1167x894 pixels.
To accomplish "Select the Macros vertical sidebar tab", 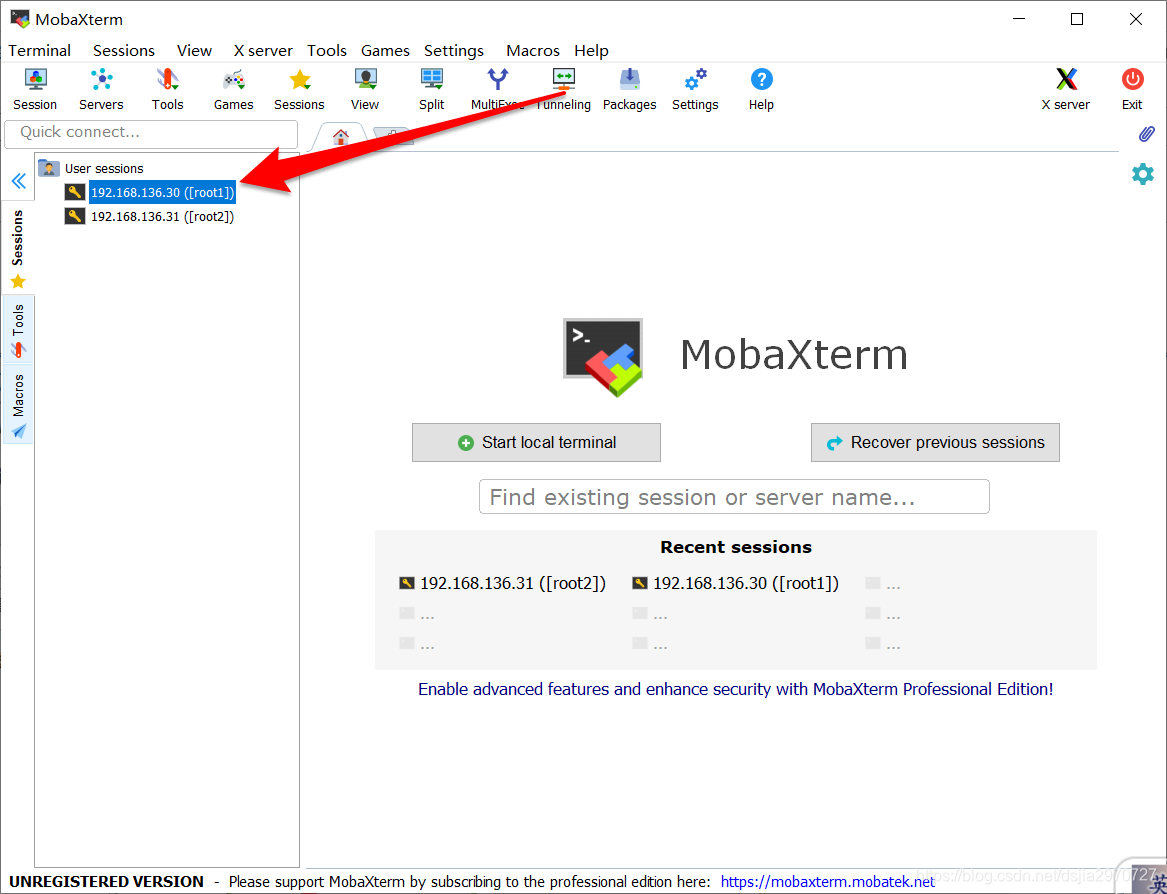I will coord(18,404).
